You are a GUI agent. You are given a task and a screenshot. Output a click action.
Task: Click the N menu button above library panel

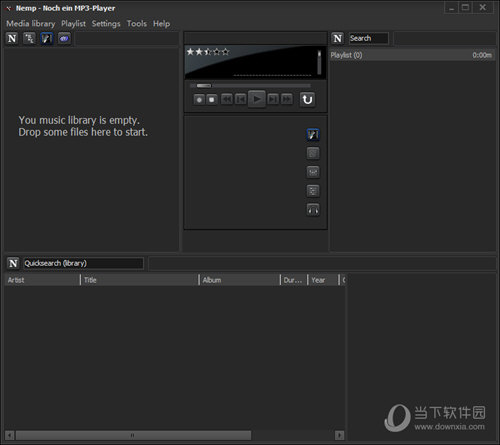pos(12,39)
